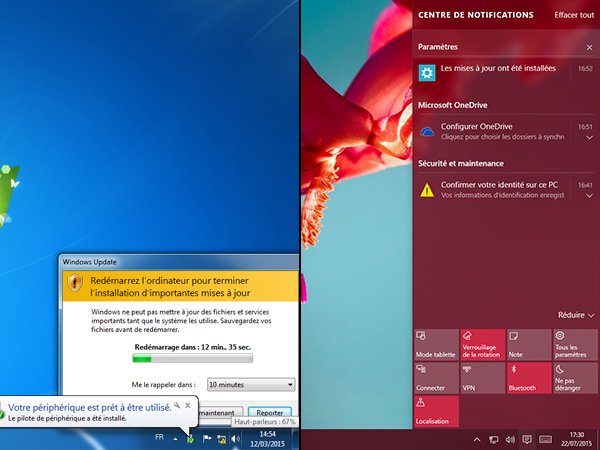
Task: Click the Windows 7 network tray icon
Action: (x=221, y=439)
